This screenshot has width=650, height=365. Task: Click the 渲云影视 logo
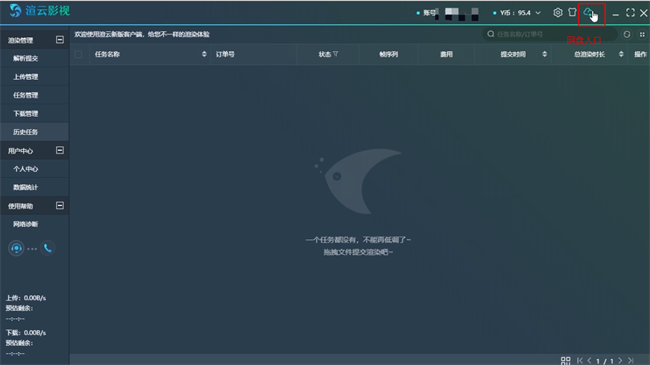click(x=40, y=11)
